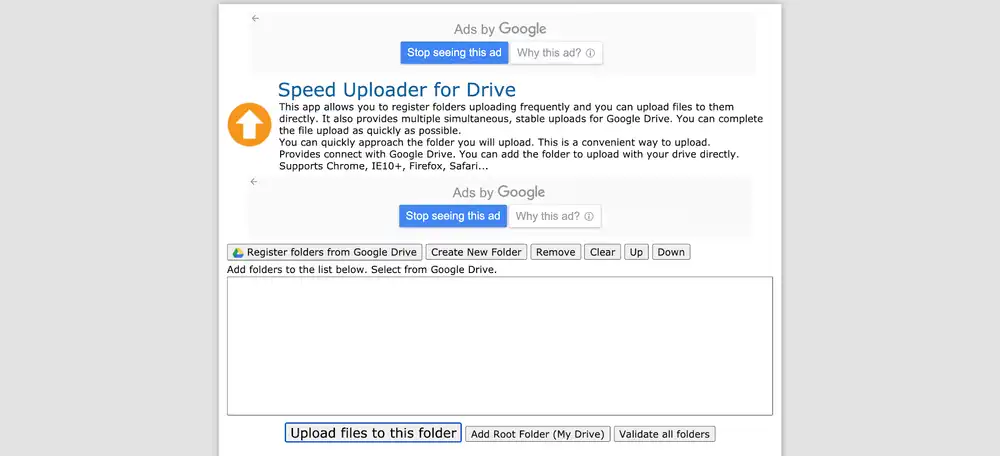The height and width of the screenshot is (456, 1000).
Task: Click Validate all folders button
Action: pos(665,434)
